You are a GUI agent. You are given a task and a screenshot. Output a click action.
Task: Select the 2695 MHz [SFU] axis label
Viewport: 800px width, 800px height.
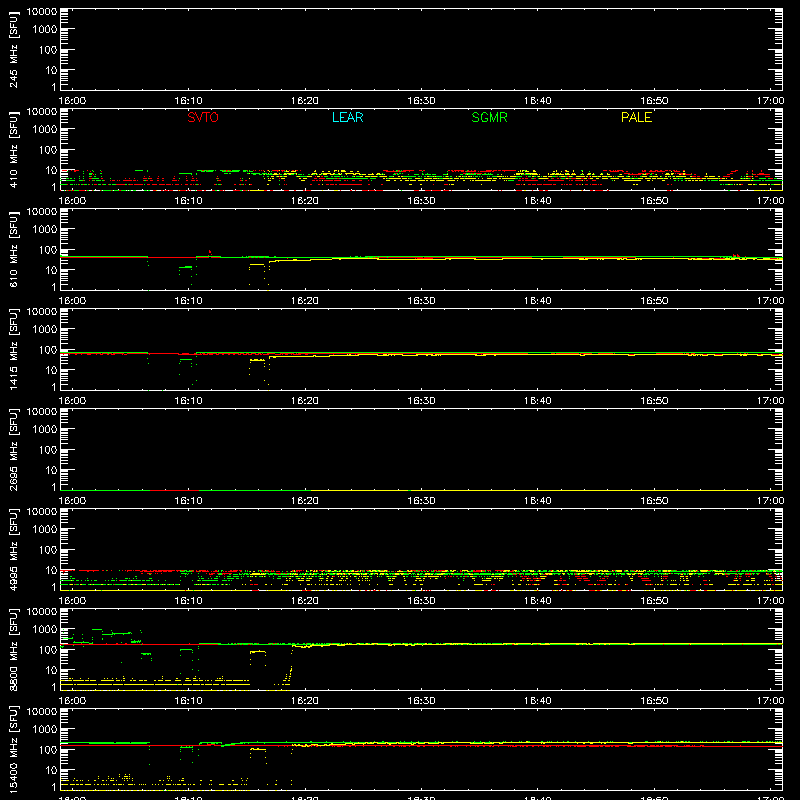[14, 449]
